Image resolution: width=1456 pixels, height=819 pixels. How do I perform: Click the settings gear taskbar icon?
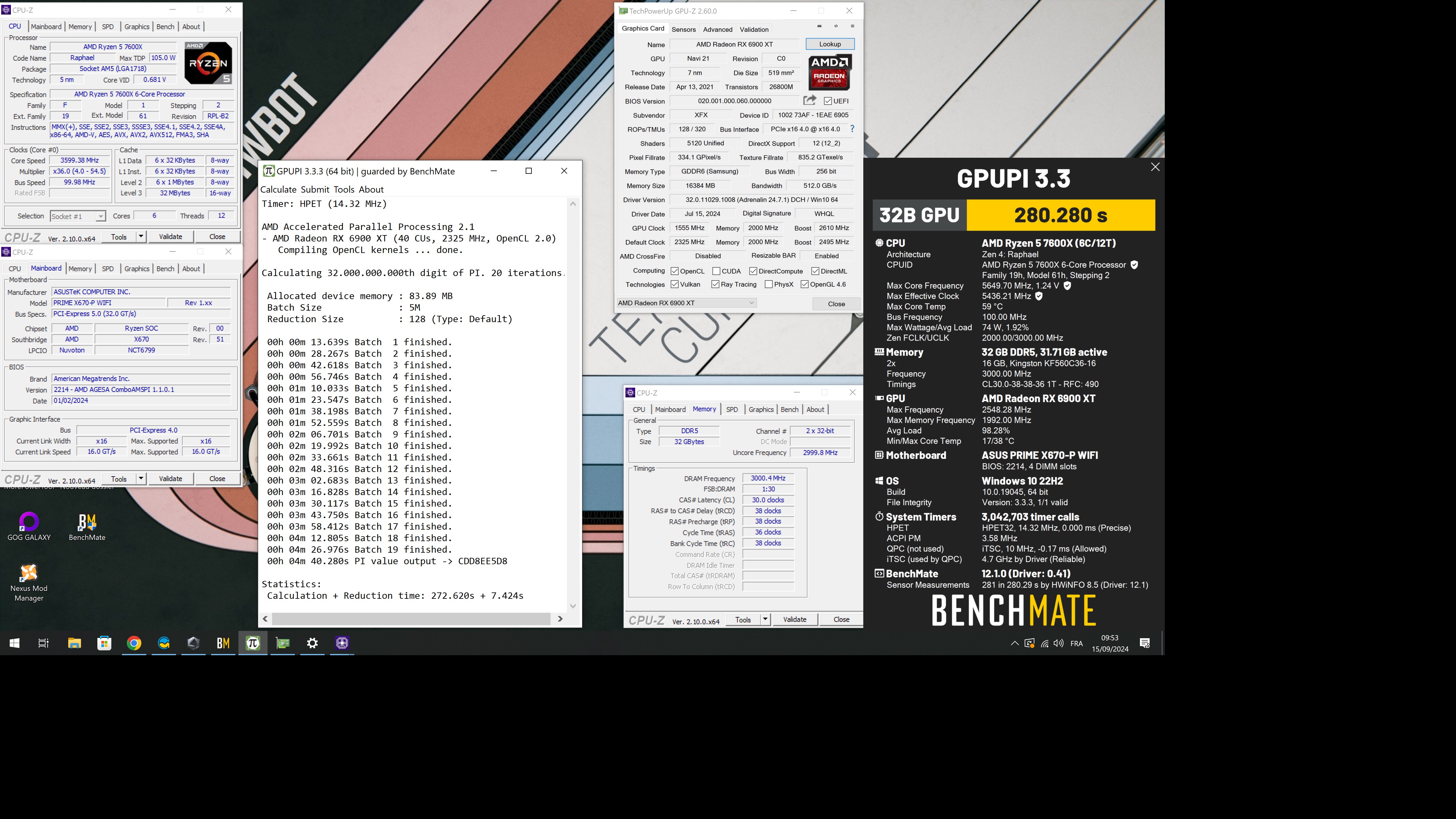pyautogui.click(x=312, y=643)
